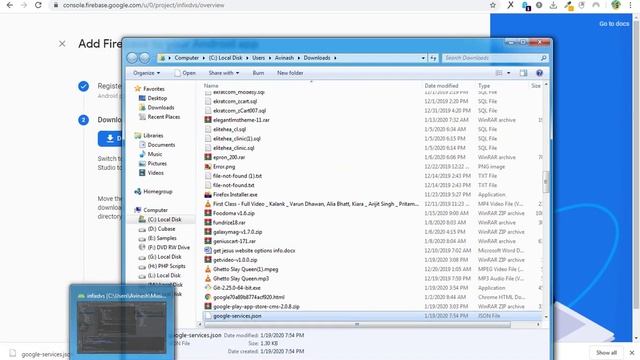The image size is (640, 360).
Task: Click the search magnifier in Search Downloads
Action: [x=543, y=58]
